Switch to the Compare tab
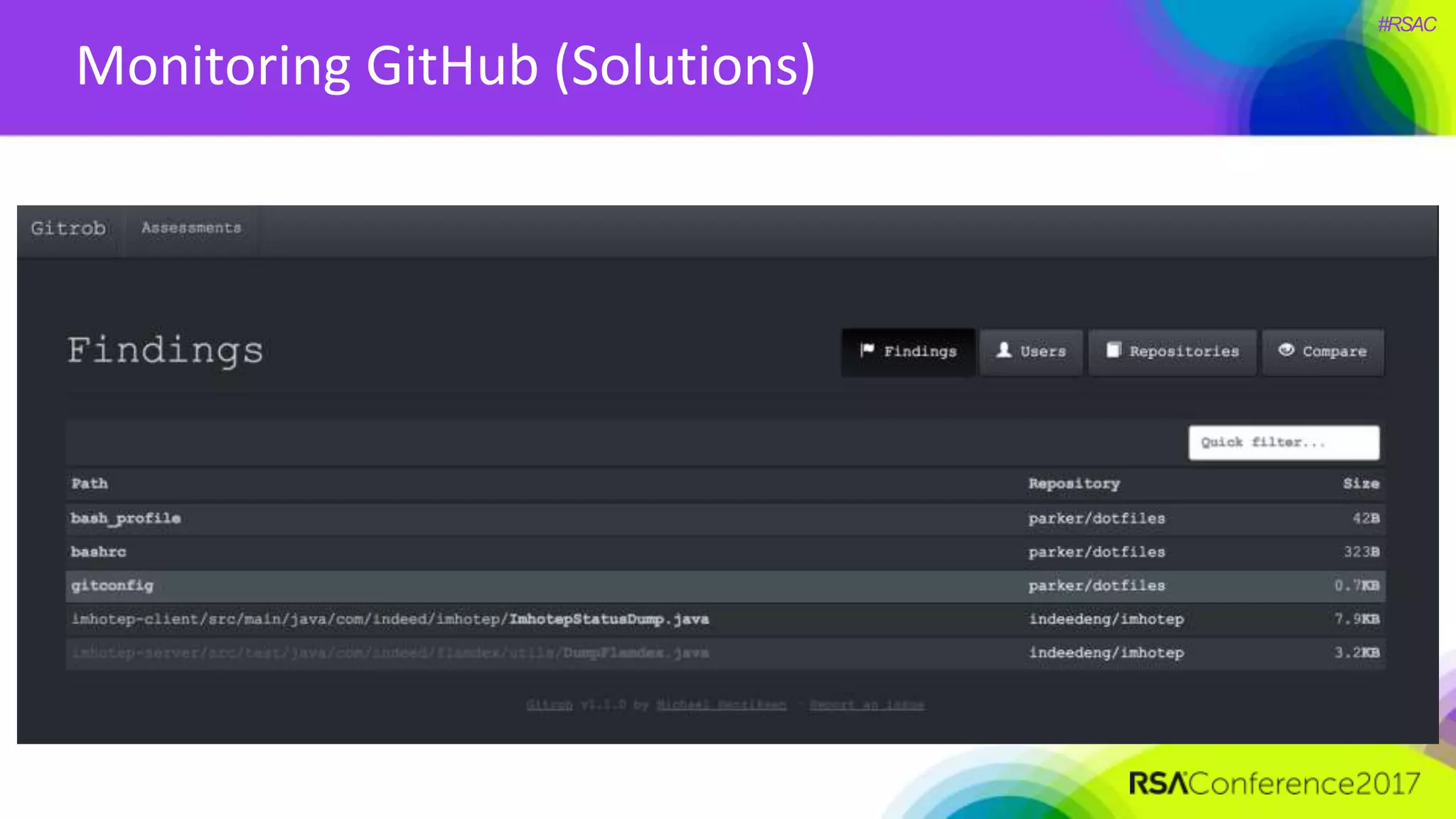The height and width of the screenshot is (819, 1456). click(x=1323, y=352)
